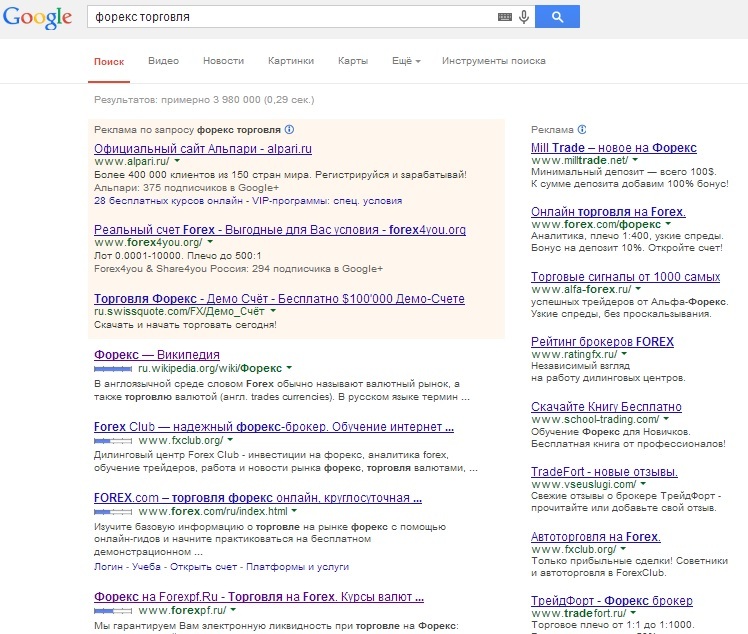The image size is (748, 634).
Task: Open Официальный сайт Альпари ad link
Action: point(203,148)
